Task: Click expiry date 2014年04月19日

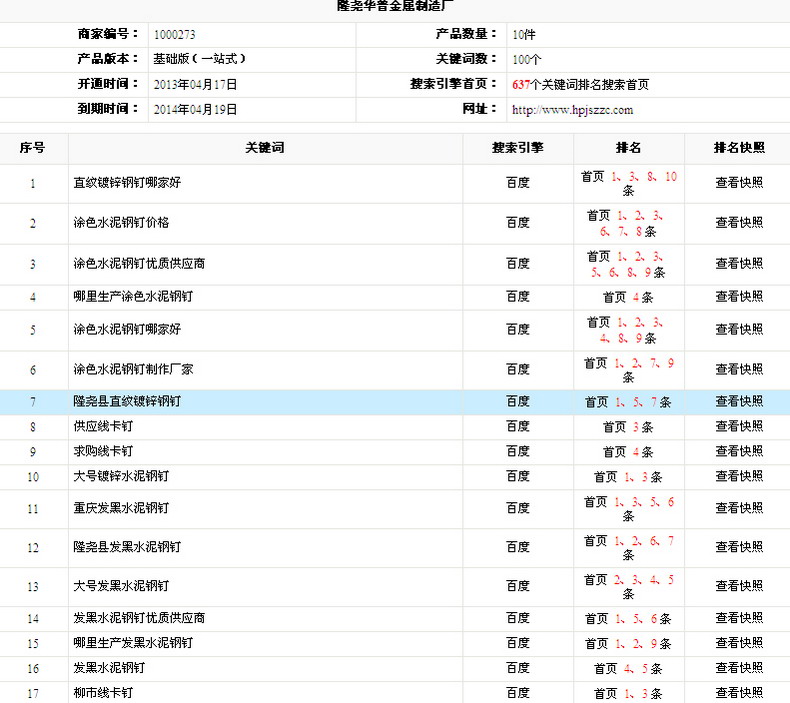Action: (195, 109)
